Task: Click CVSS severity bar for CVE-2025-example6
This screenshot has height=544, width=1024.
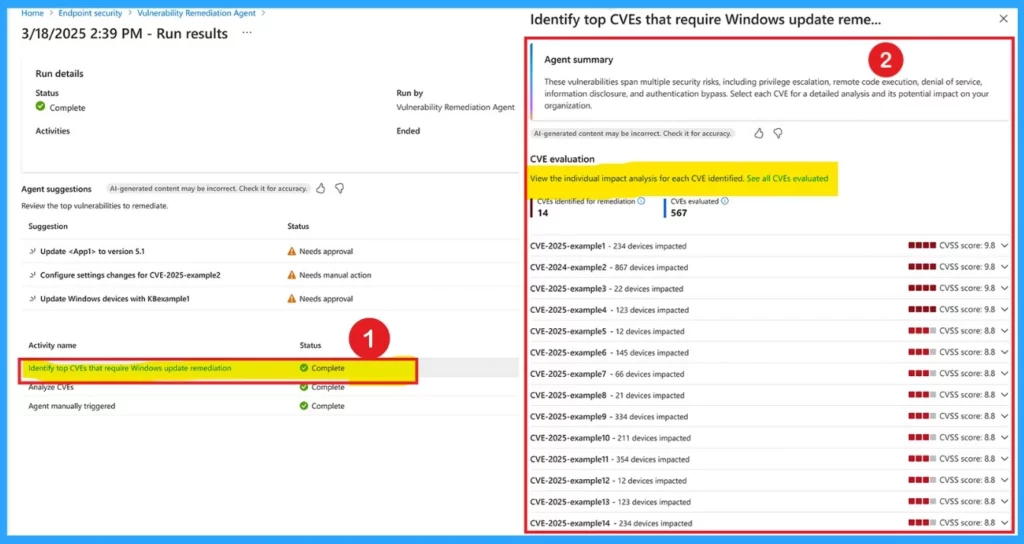Action: click(922, 352)
